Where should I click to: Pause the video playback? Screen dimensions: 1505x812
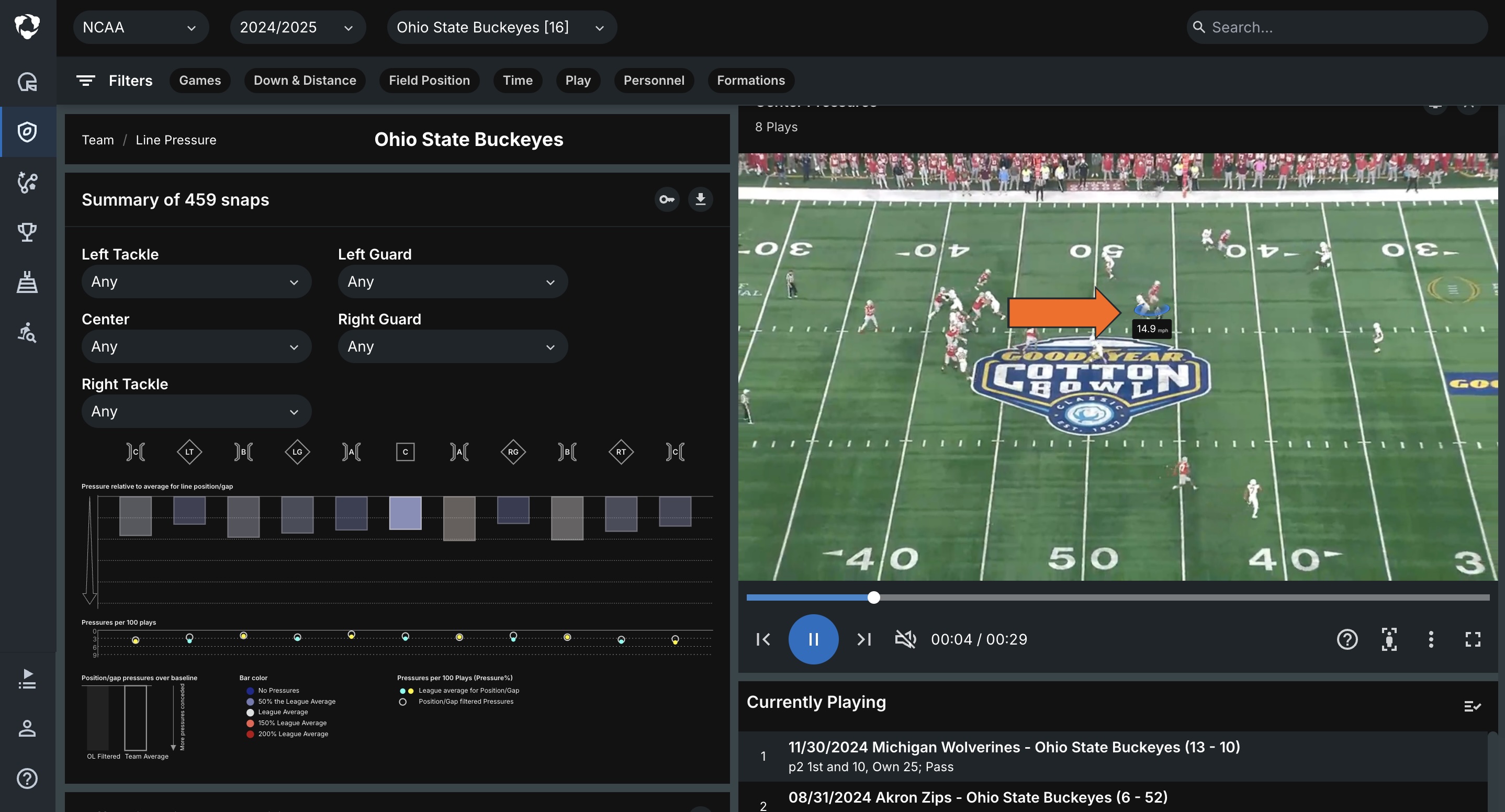coord(813,640)
